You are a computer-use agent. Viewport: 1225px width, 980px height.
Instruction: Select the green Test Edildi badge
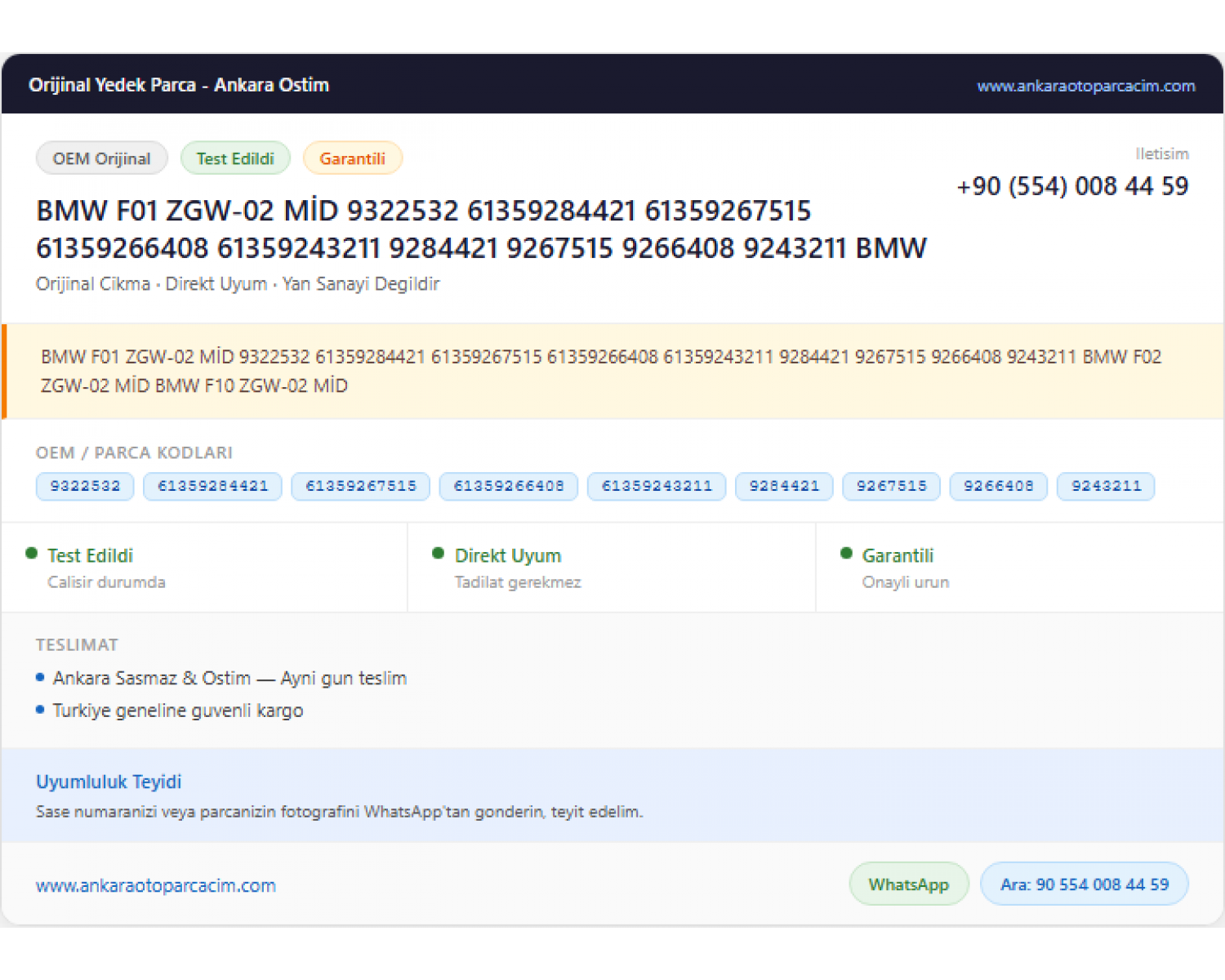[235, 158]
